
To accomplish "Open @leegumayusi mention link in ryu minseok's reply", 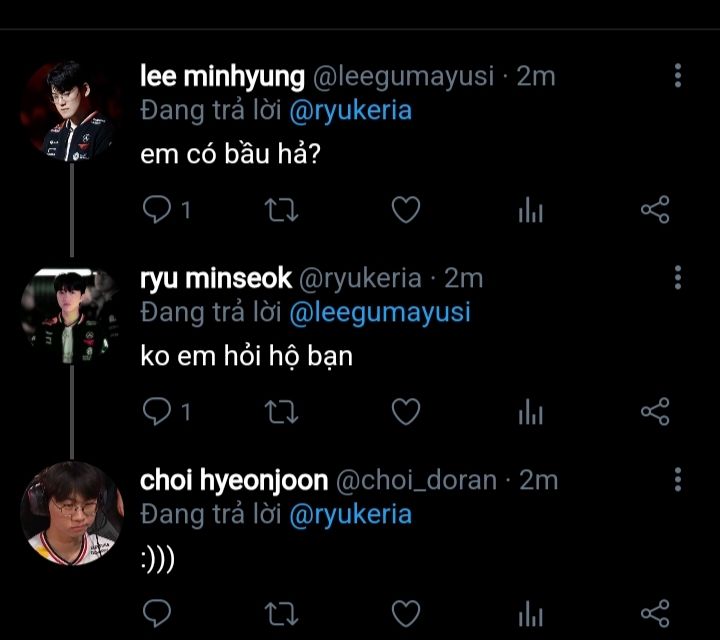I will (379, 312).
